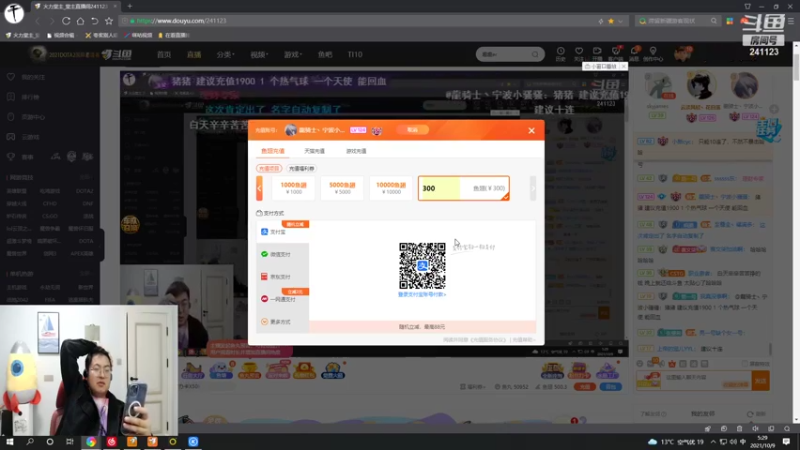Image resolution: width=800 pixels, height=450 pixels.
Task: Expand 更多方式 payment options
Action: point(283,322)
